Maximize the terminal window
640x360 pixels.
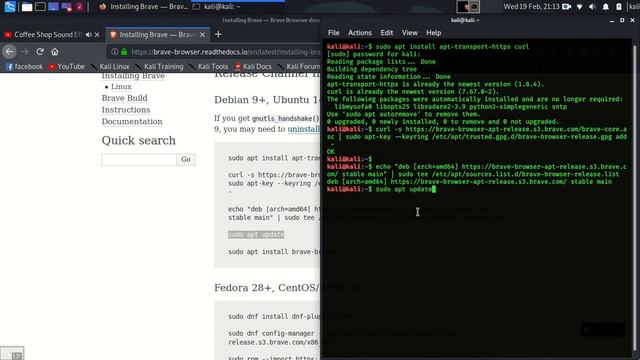point(622,20)
